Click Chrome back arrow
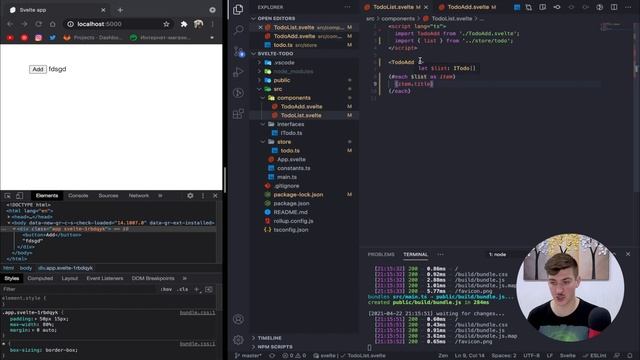Screen dimensions: 640x360 10,24
